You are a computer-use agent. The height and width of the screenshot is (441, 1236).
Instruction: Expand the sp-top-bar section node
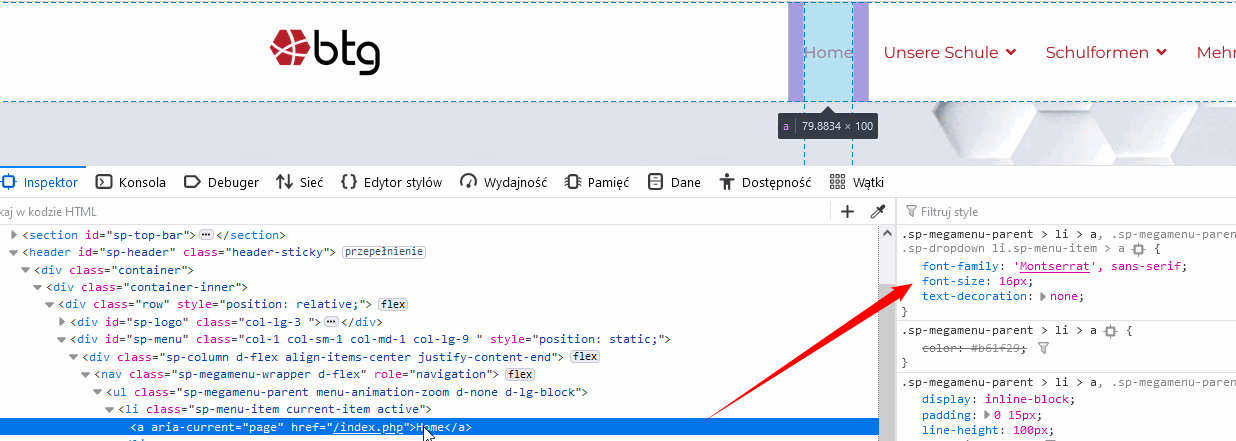tap(15, 235)
